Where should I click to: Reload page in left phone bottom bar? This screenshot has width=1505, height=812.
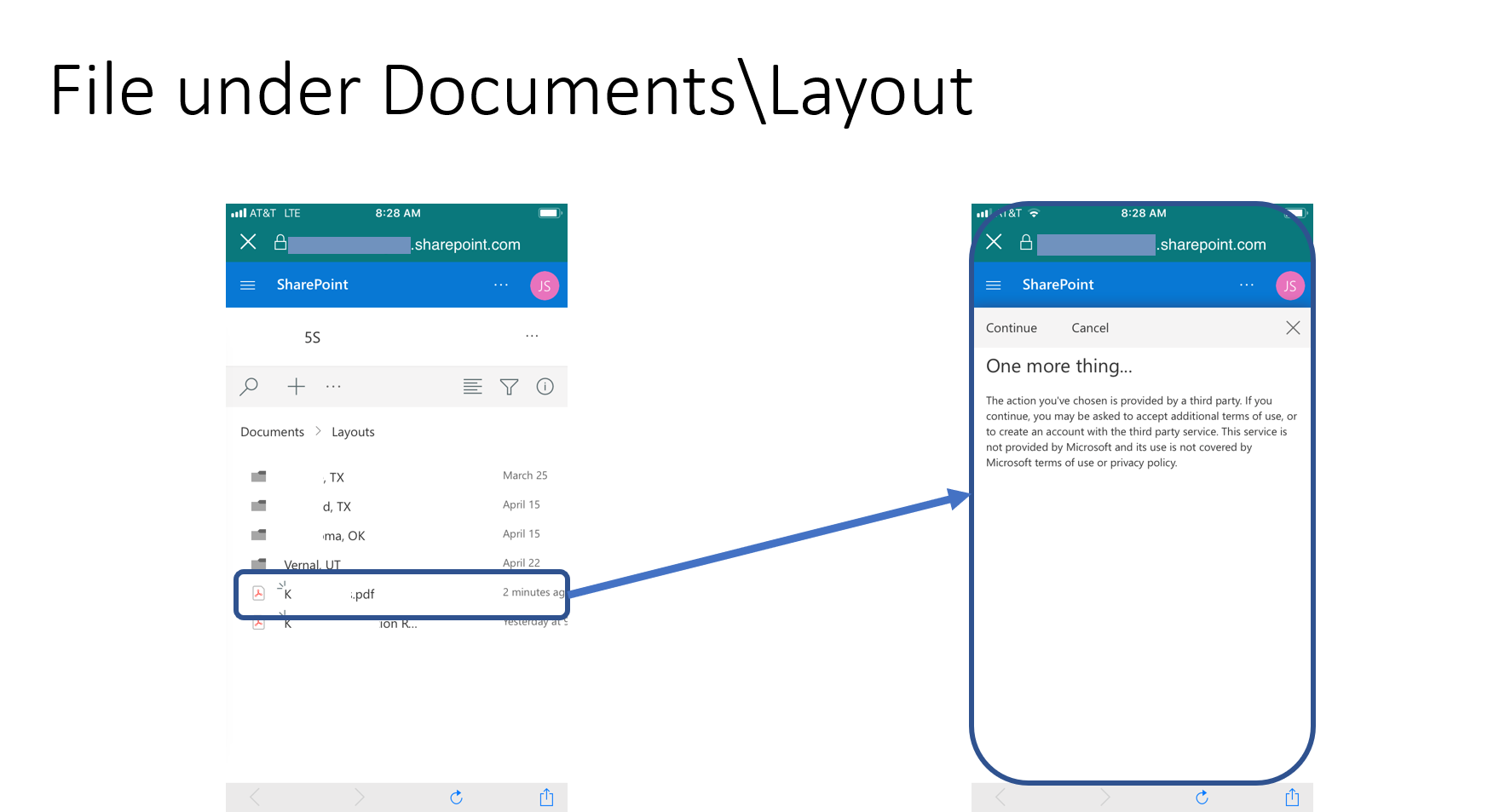(x=456, y=798)
